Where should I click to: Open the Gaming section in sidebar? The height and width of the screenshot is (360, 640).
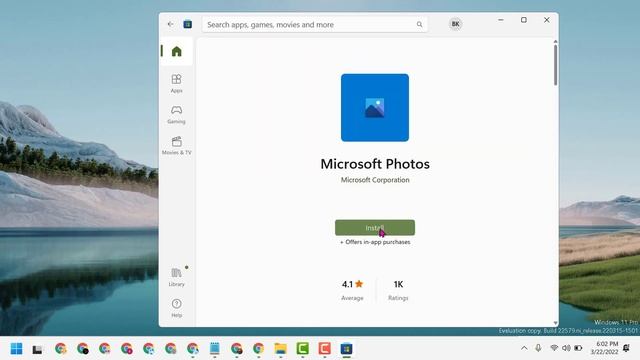(176, 115)
